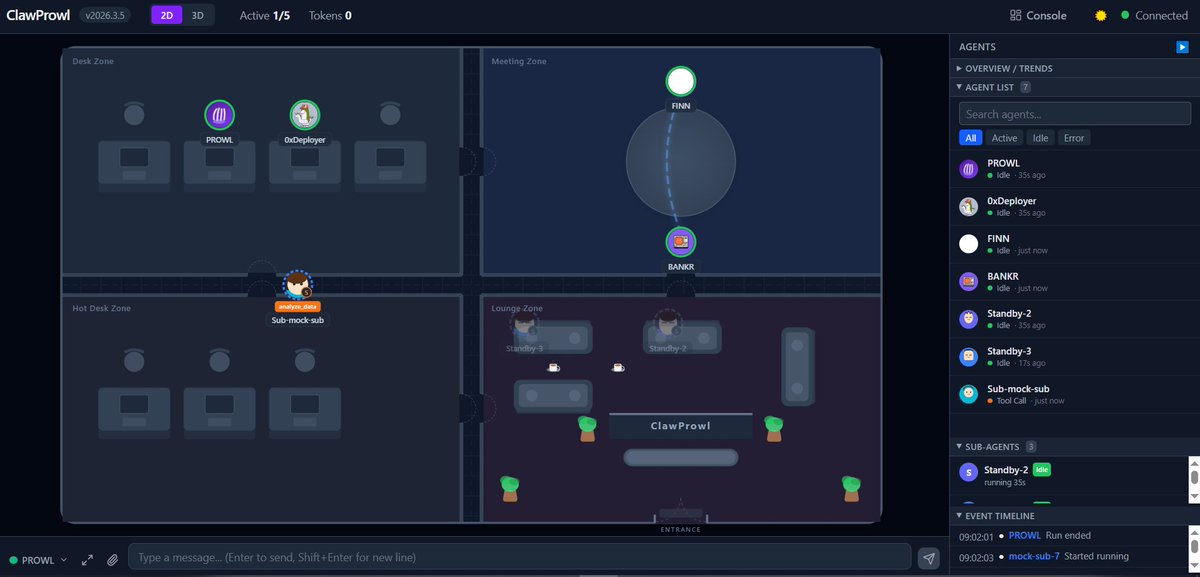
Task: Click the round meeting table
Action: (681, 162)
